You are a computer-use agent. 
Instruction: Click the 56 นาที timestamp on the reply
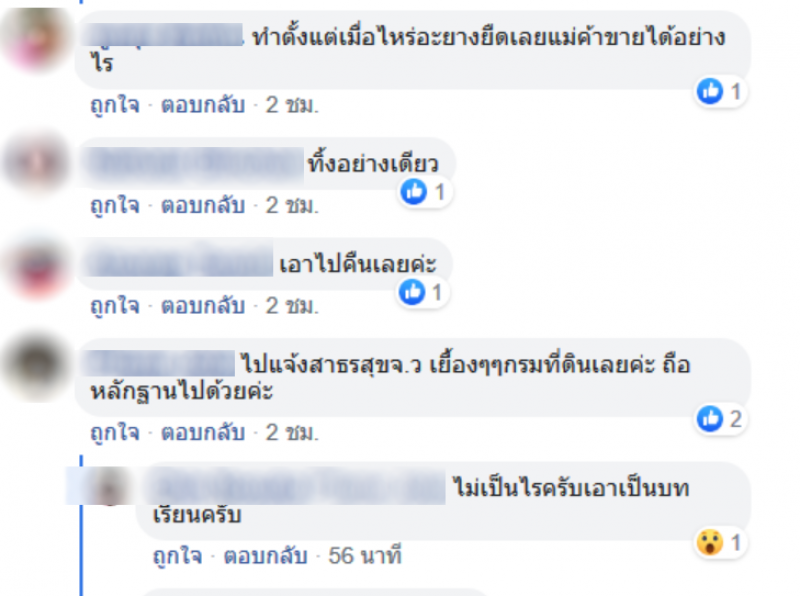coord(365,556)
